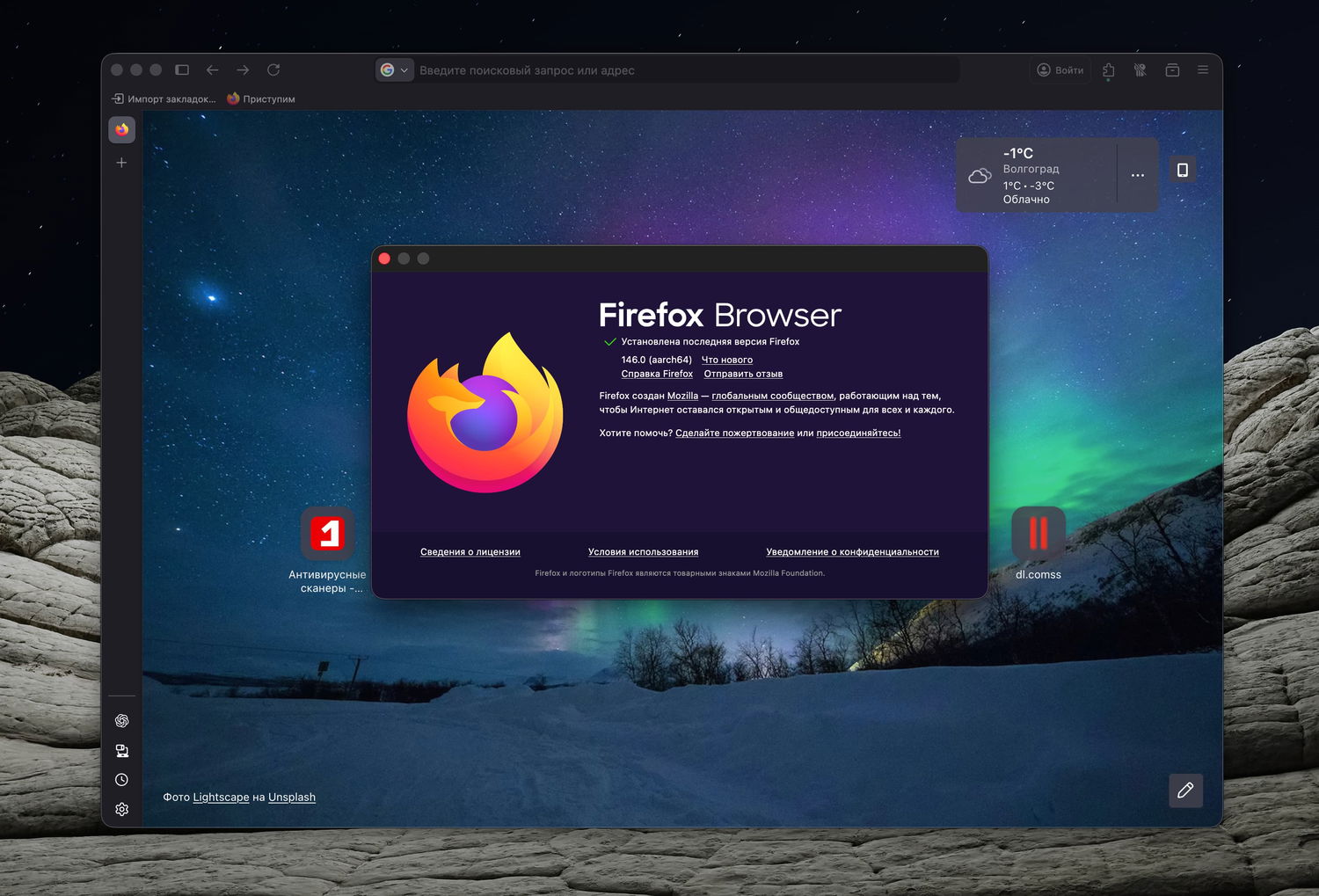Viewport: 1319px width, 896px height.
Task: Open the Google search engine selector
Action: 395,70
